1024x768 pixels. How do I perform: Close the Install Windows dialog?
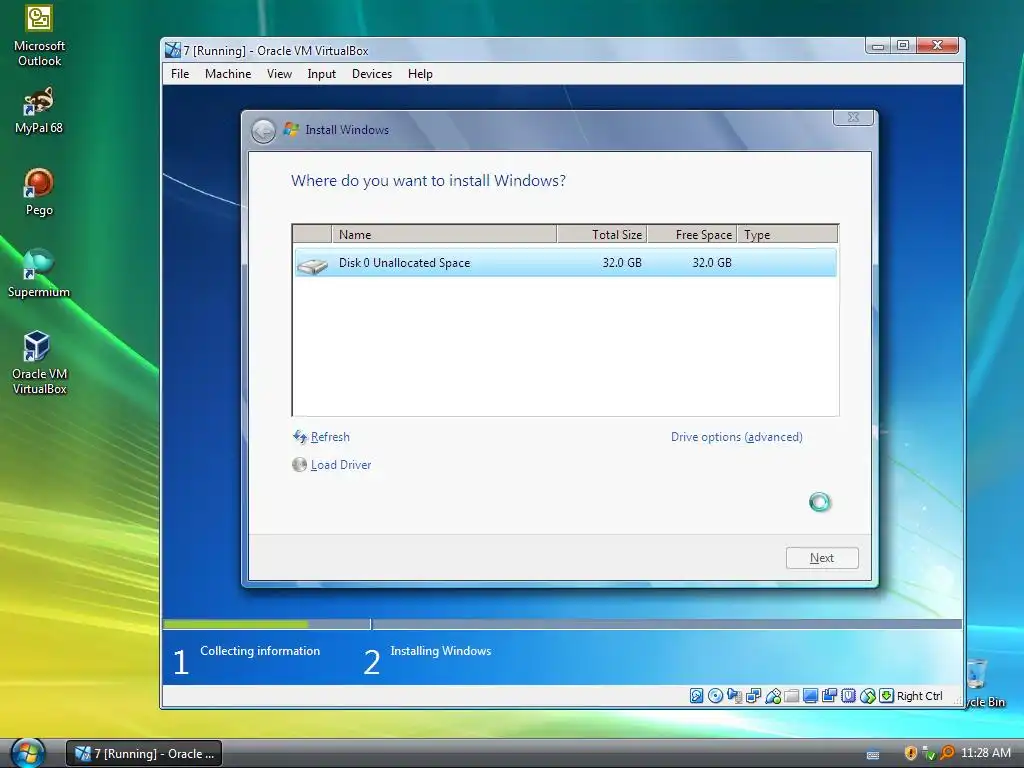click(x=853, y=118)
